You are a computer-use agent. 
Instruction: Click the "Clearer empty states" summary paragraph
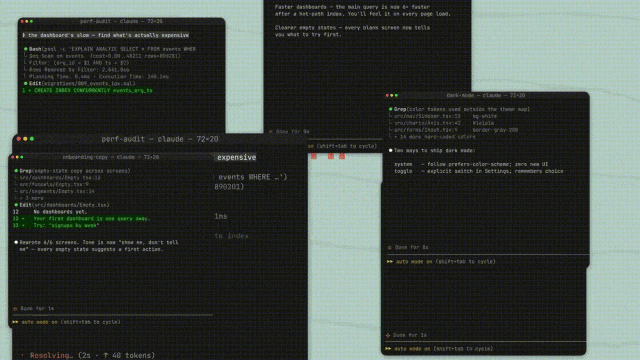point(352,31)
